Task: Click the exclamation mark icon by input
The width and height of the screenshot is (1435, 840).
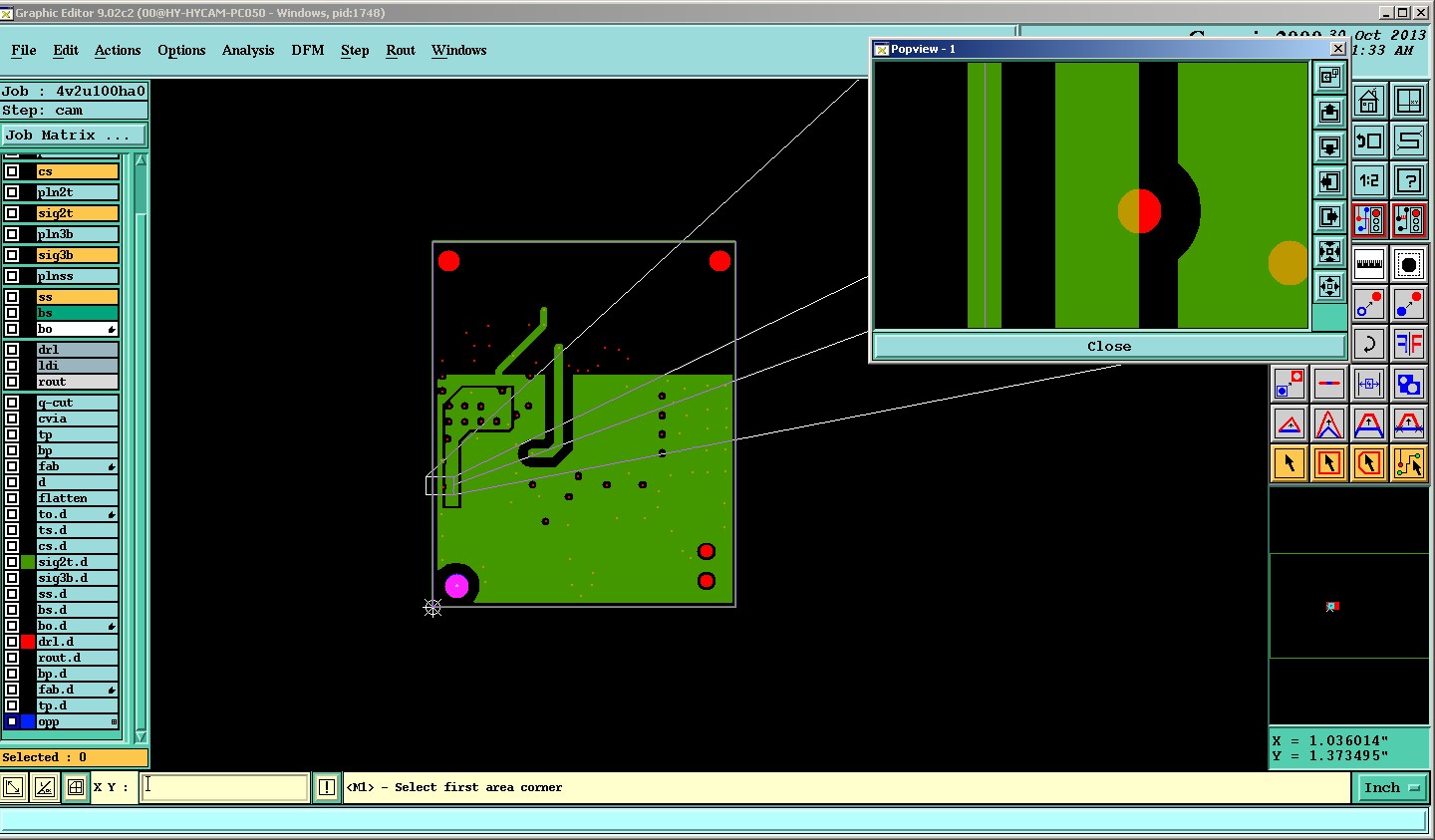Action: point(327,787)
